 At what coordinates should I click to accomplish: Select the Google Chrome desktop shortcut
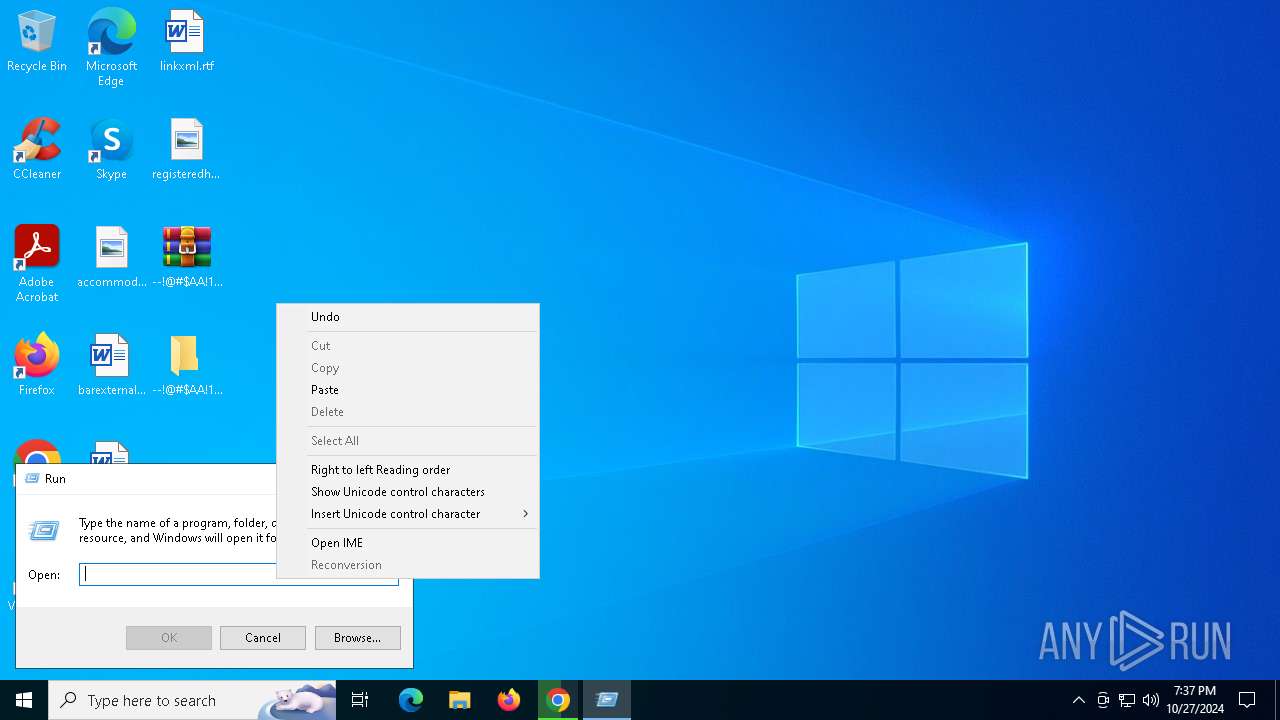pyautogui.click(x=37, y=453)
